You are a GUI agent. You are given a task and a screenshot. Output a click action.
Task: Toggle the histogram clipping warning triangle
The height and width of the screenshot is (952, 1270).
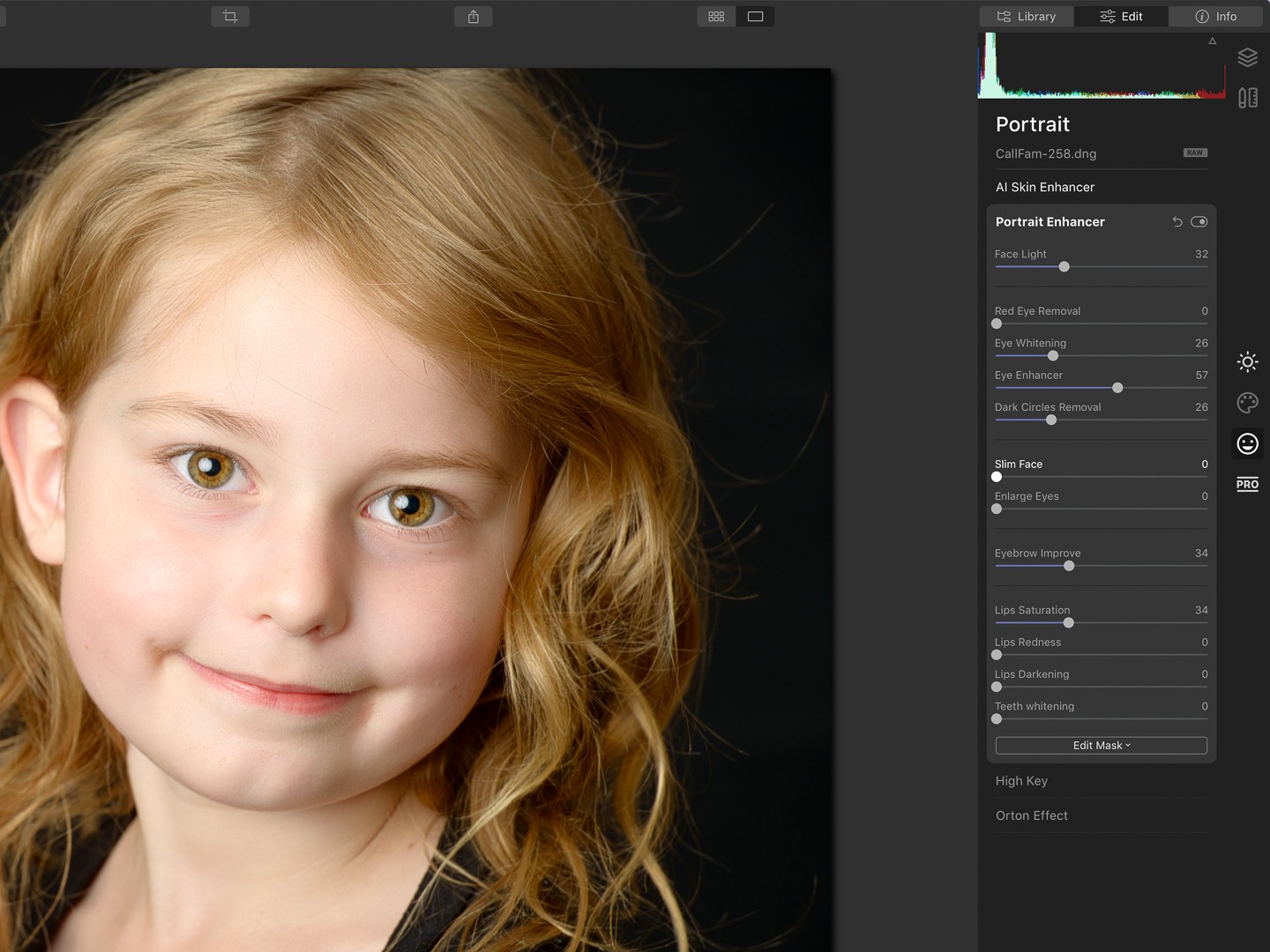click(x=1213, y=41)
